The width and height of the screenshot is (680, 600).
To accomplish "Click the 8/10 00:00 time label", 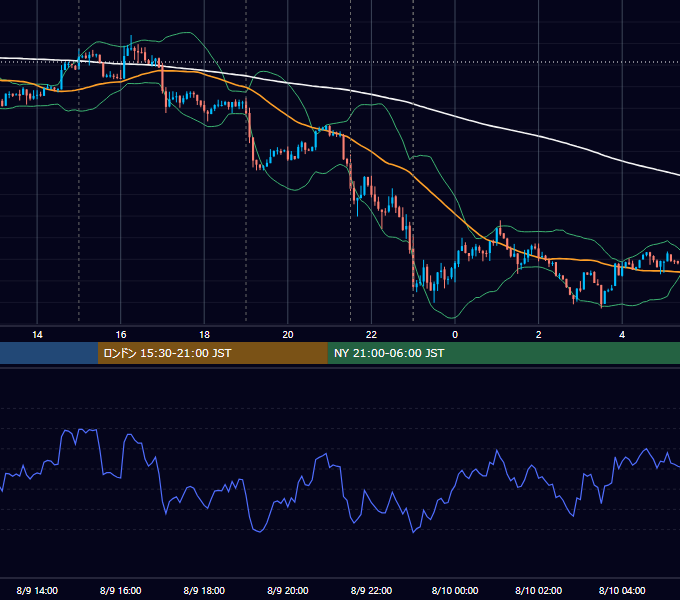I will pos(455,590).
